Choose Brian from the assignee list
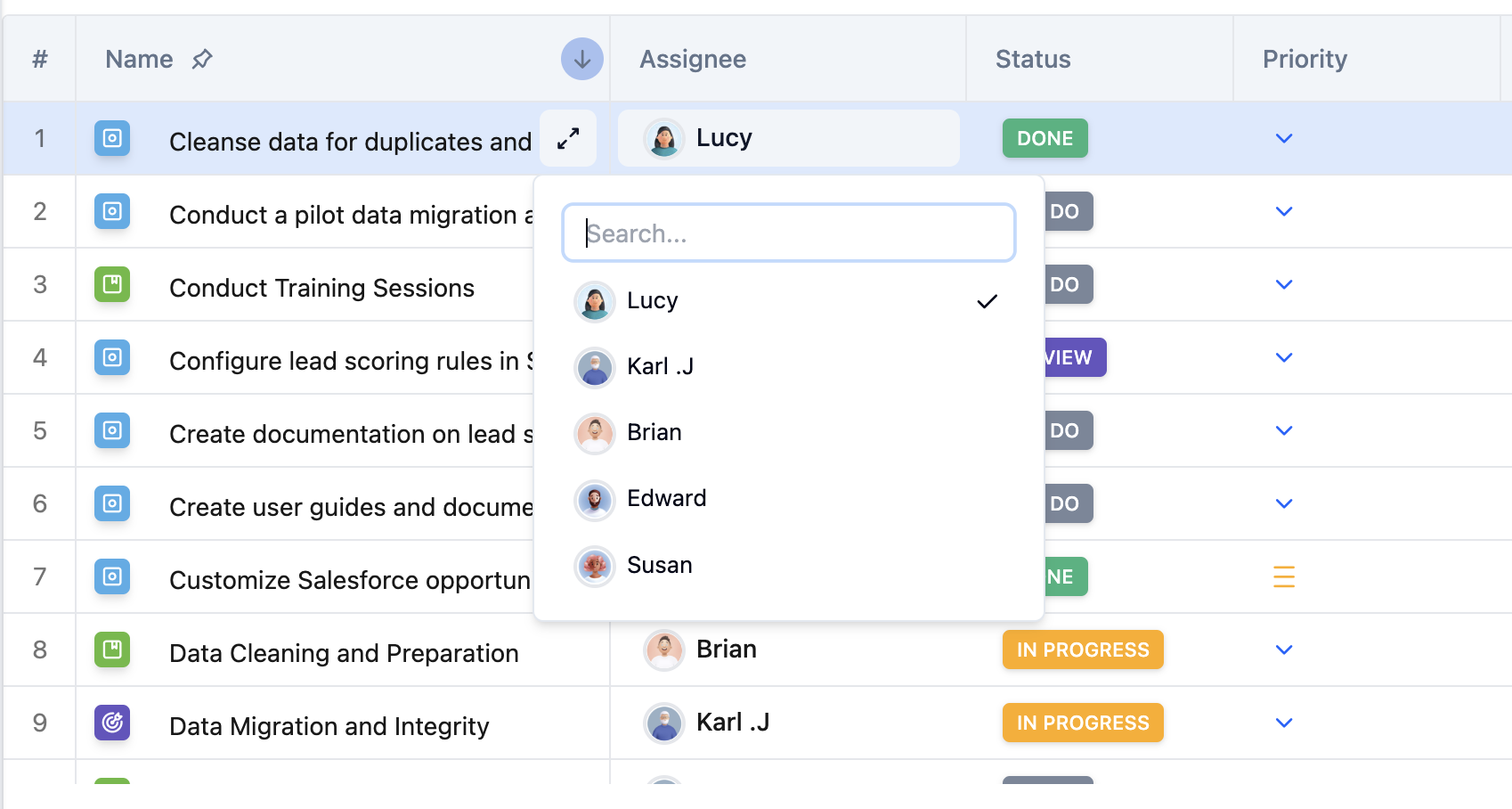The height and width of the screenshot is (809, 1512). click(x=654, y=433)
